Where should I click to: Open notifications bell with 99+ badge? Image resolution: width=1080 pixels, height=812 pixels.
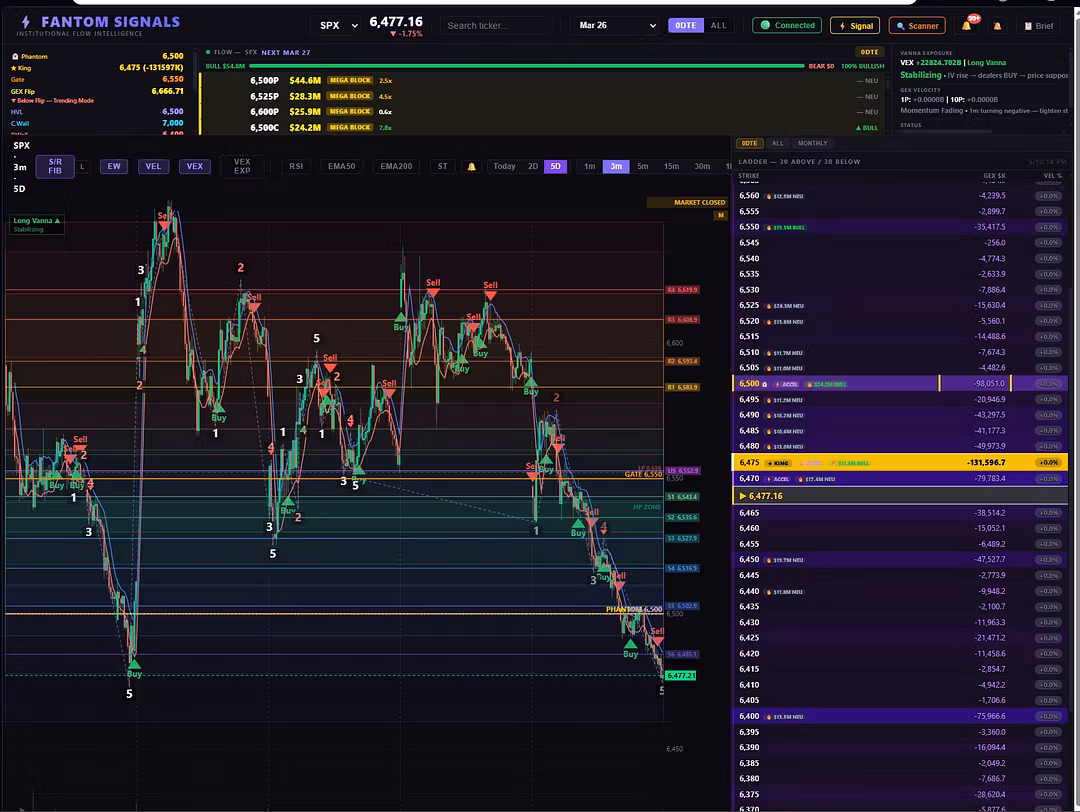click(x=968, y=25)
